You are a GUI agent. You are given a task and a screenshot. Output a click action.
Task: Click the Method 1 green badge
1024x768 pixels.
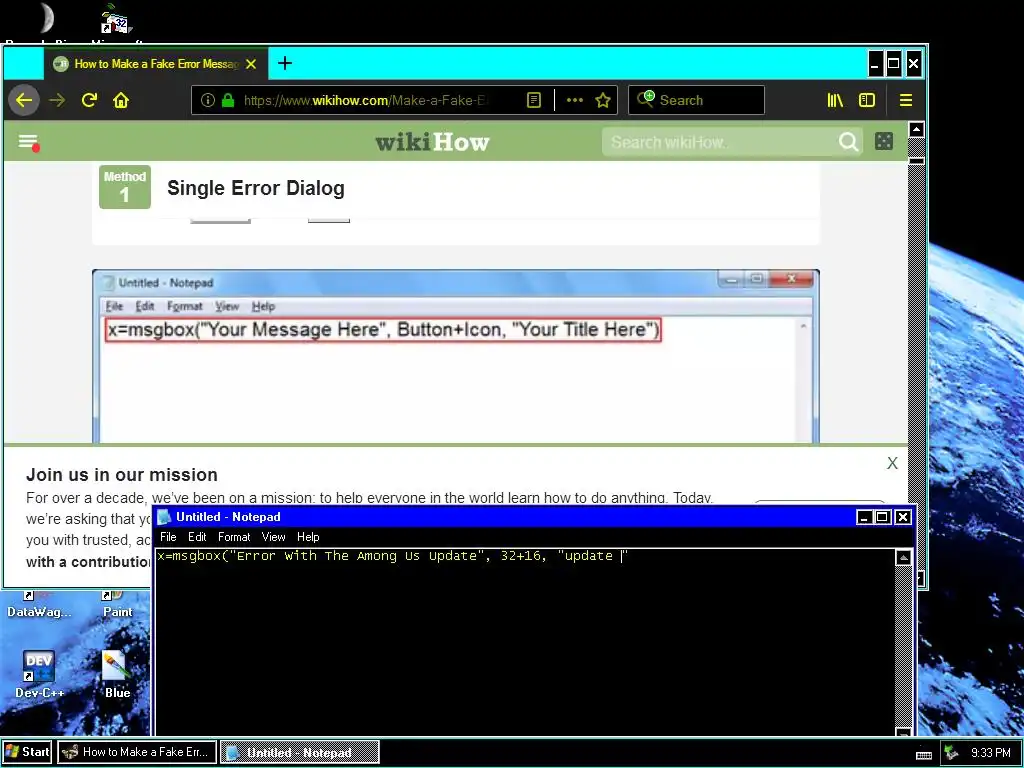click(125, 187)
